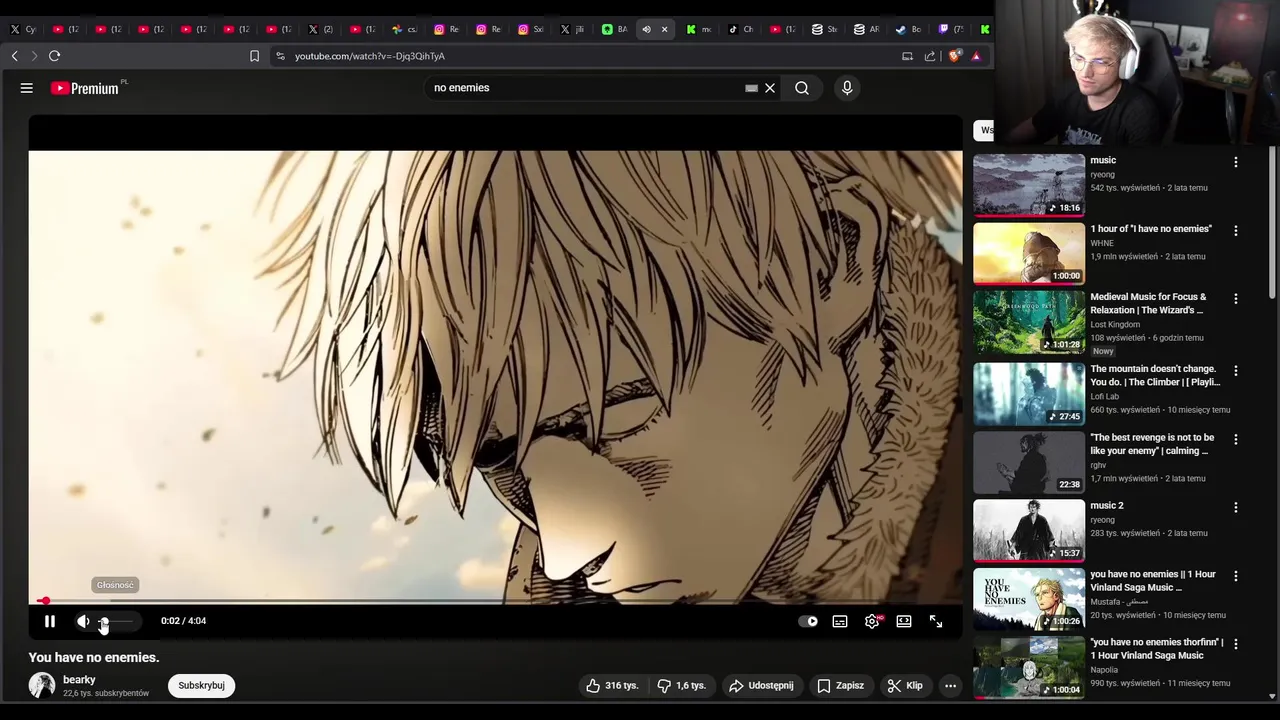
Task: Open 'music 2' by ryeong title
Action: click(1107, 505)
